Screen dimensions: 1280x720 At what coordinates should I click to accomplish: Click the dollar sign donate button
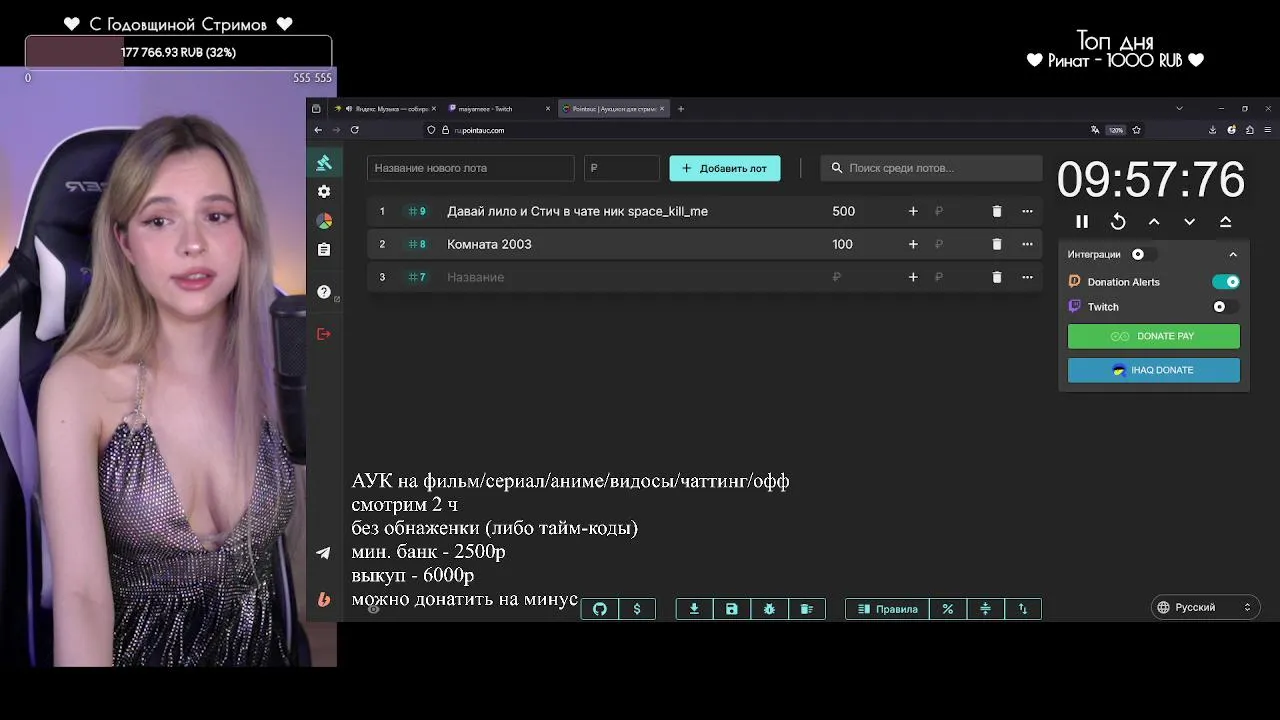(x=637, y=609)
